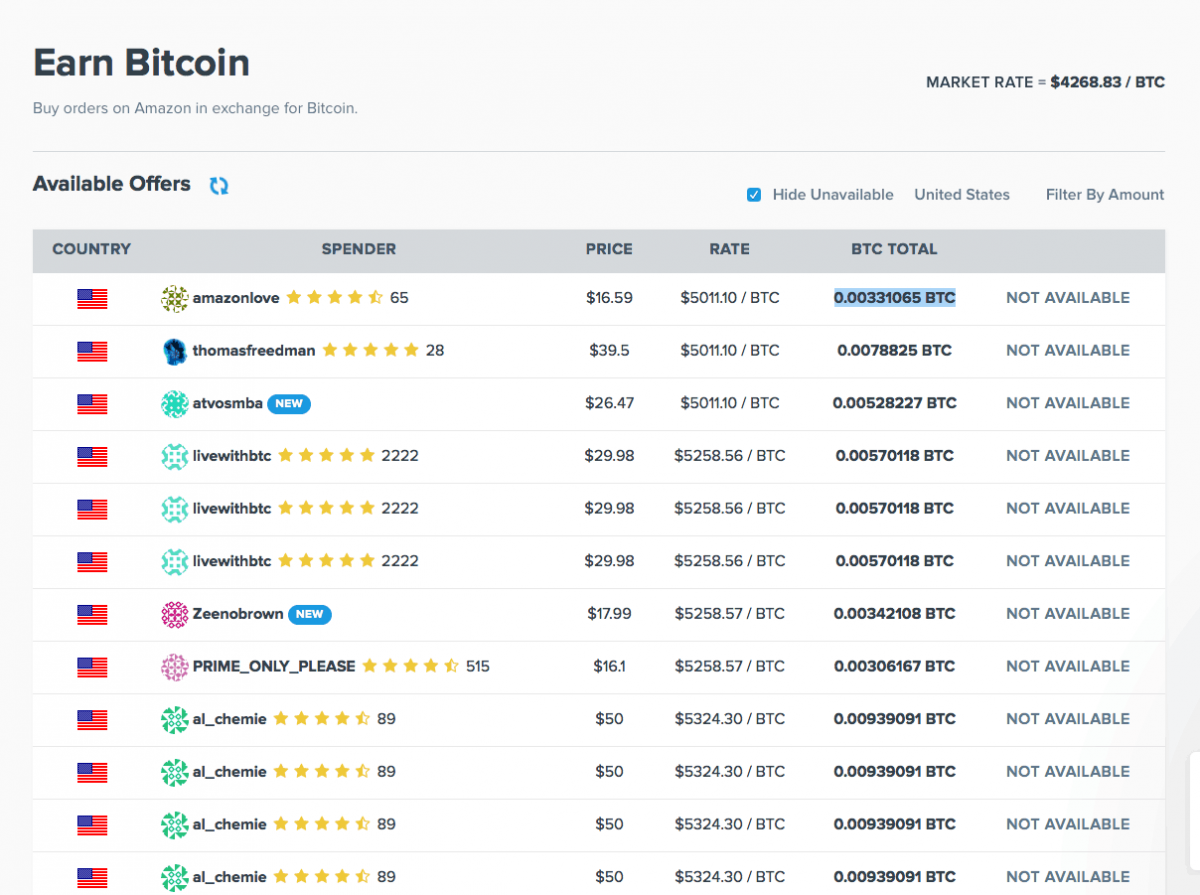Click the NEW badge beside Zeenobrown

pyautogui.click(x=310, y=614)
